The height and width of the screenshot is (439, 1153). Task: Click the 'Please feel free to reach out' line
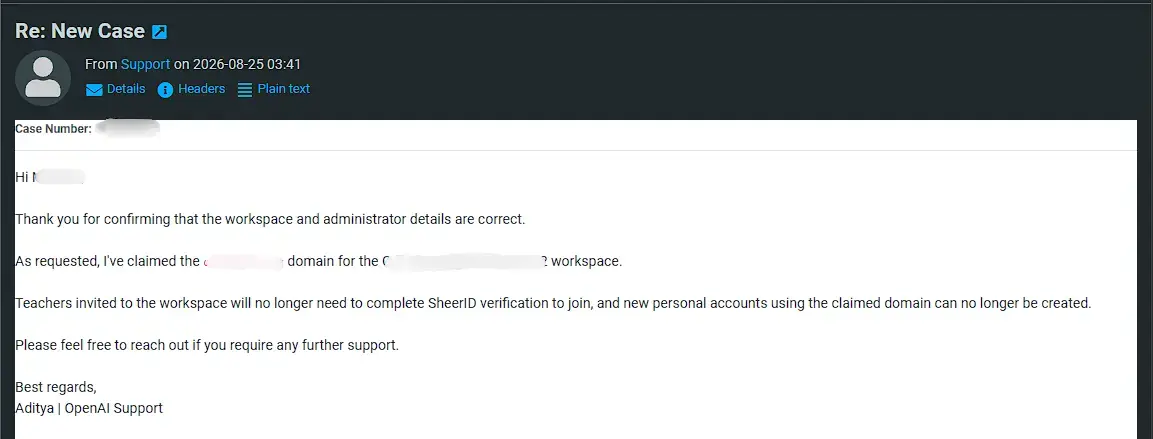[x=207, y=345]
